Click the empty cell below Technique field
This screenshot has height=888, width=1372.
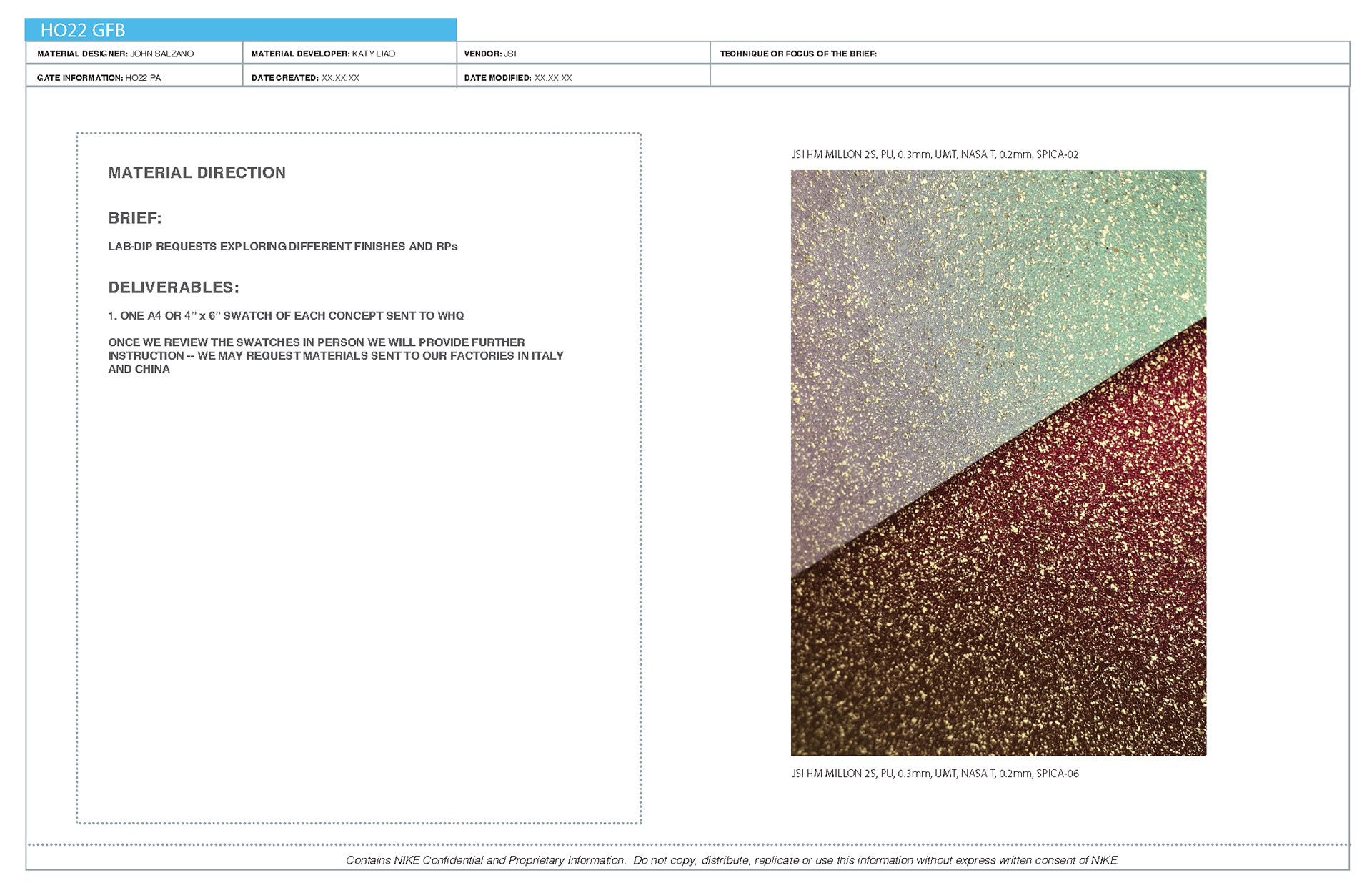tap(1029, 76)
